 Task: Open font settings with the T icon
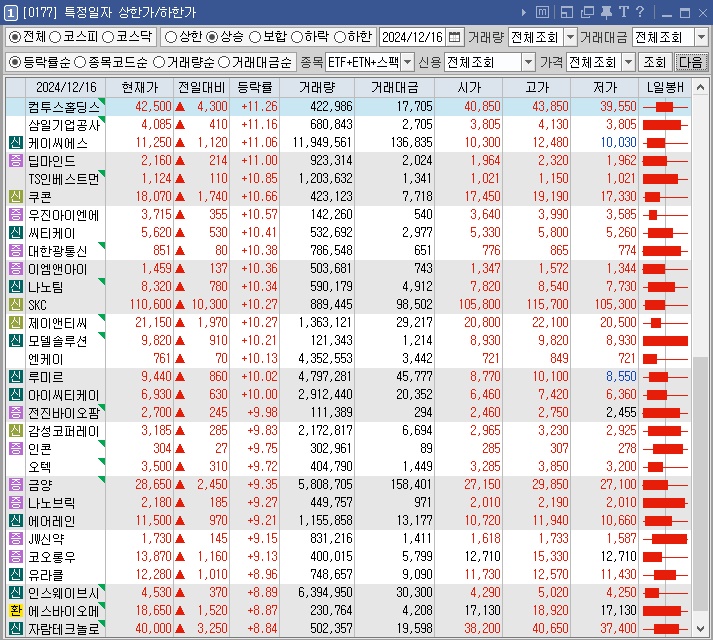[x=623, y=12]
